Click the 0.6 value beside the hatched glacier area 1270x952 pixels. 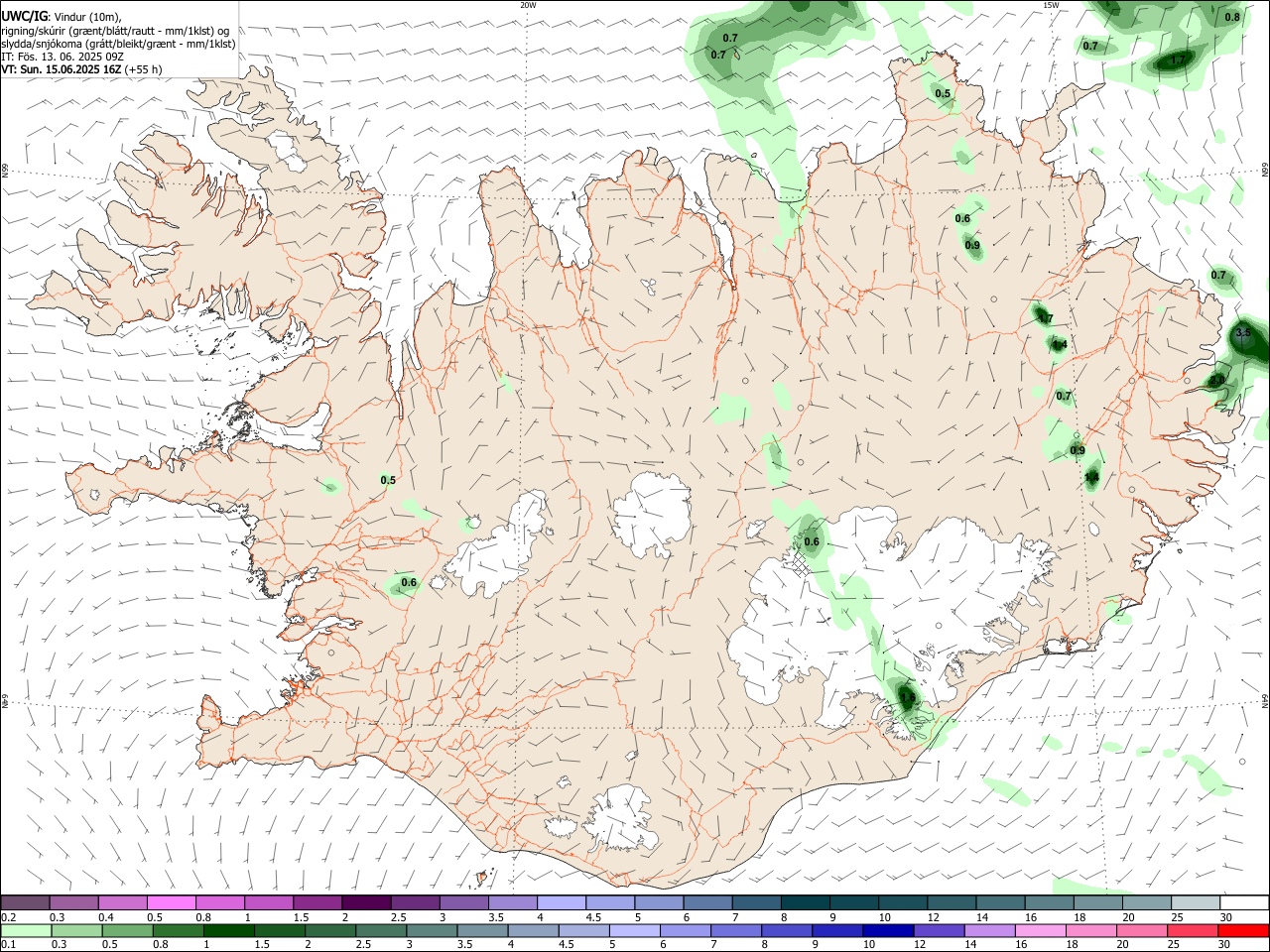click(x=812, y=541)
